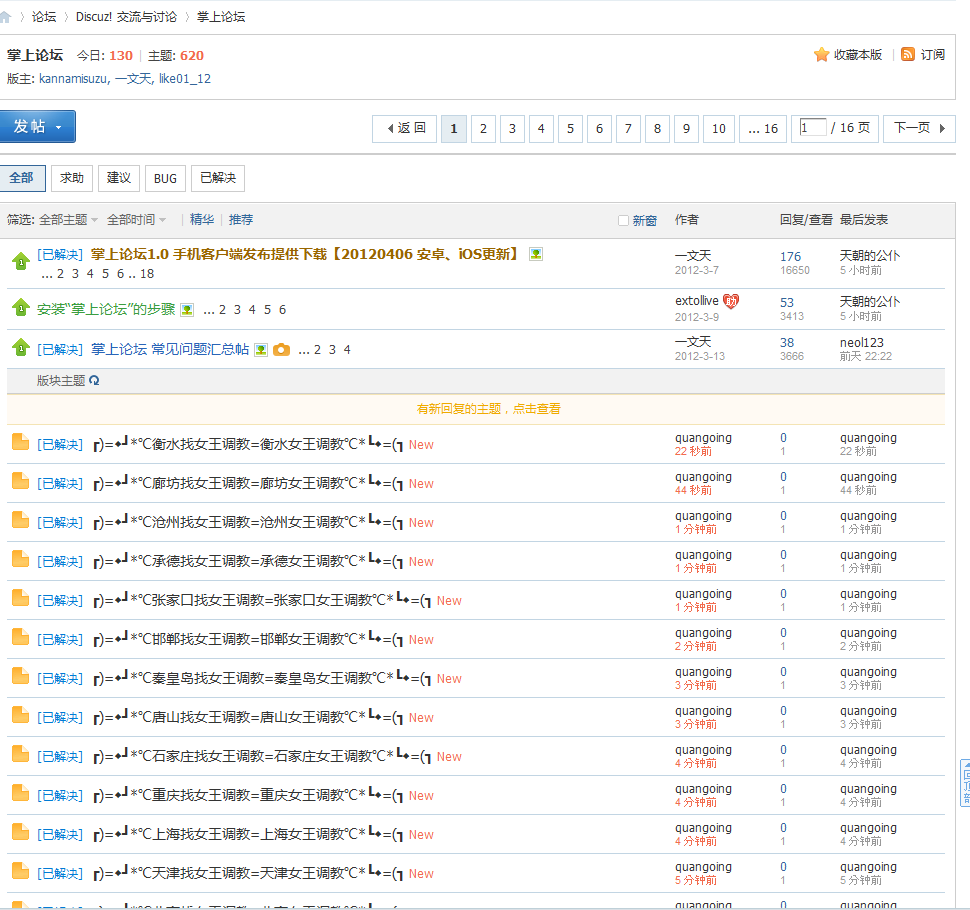Click the 下一页 next page button
This screenshot has height=910, width=970.
919,129
